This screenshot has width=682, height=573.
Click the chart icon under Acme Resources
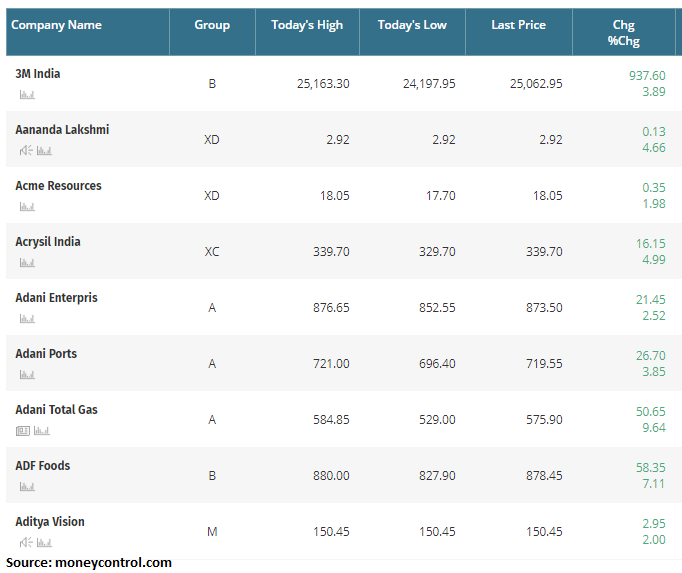(x=26, y=207)
